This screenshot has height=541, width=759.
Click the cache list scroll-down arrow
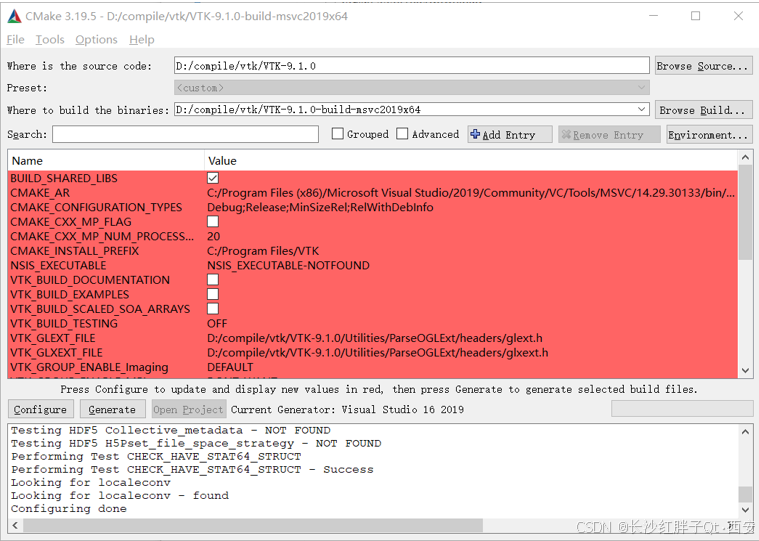(x=745, y=371)
